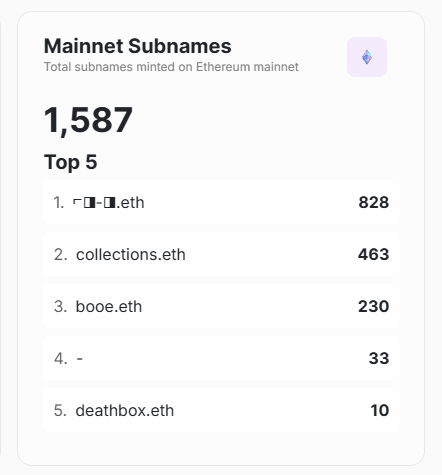Screen dimensions: 442x475
Task: Click the count 230
Action: point(373,306)
